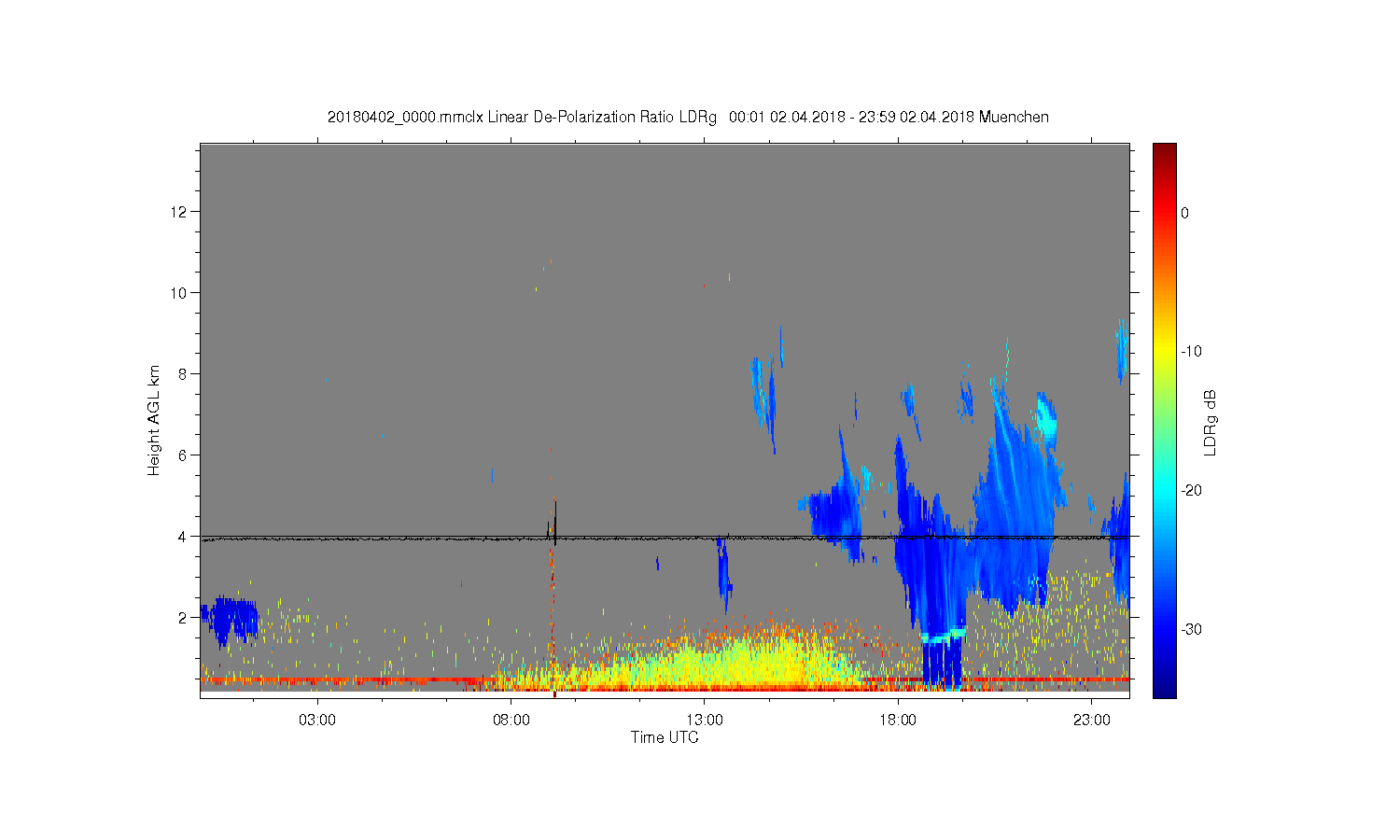Click the height tick label 8
Screen dimensions: 1400x840
(x=182, y=374)
